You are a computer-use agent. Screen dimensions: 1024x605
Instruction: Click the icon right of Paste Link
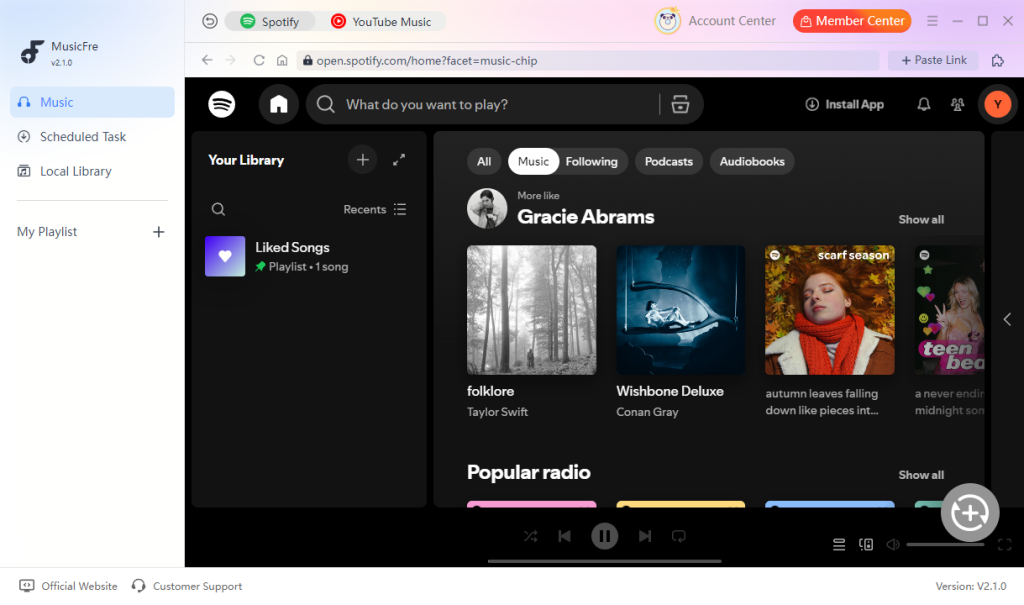(x=997, y=60)
